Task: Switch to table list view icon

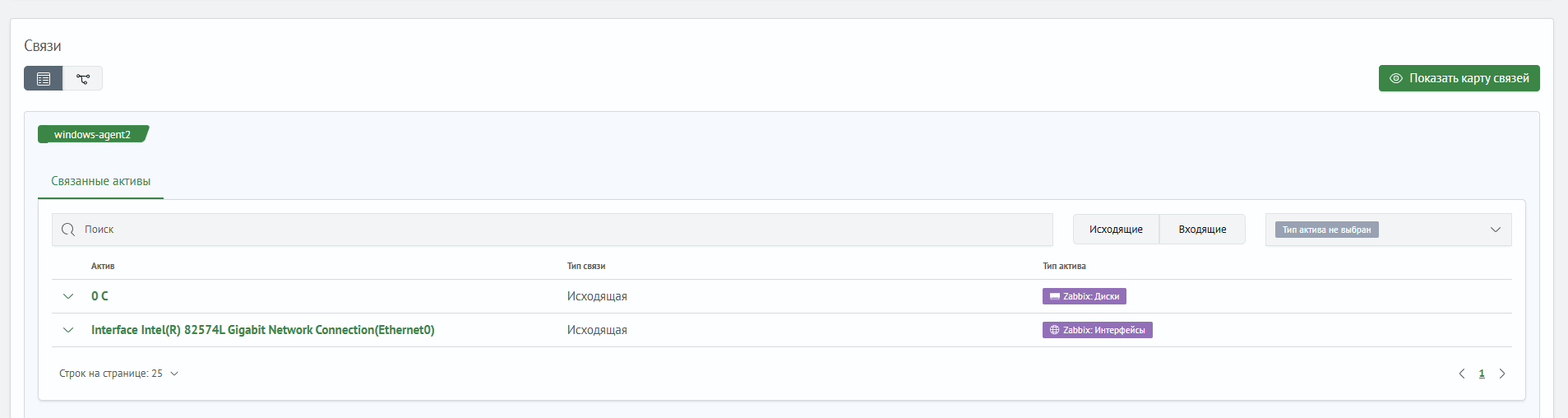Action: point(44,79)
